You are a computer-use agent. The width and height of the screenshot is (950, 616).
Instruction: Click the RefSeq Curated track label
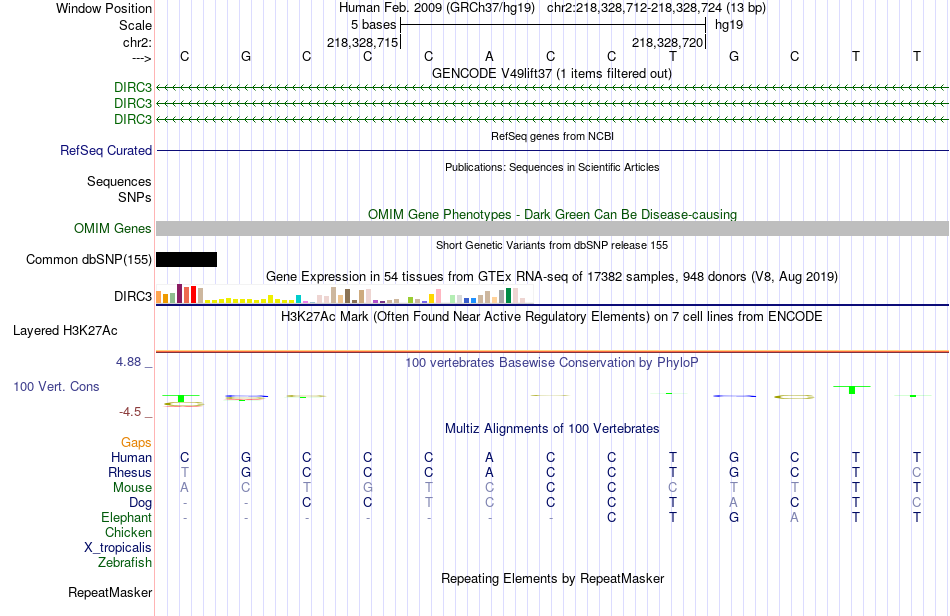pyautogui.click(x=106, y=150)
